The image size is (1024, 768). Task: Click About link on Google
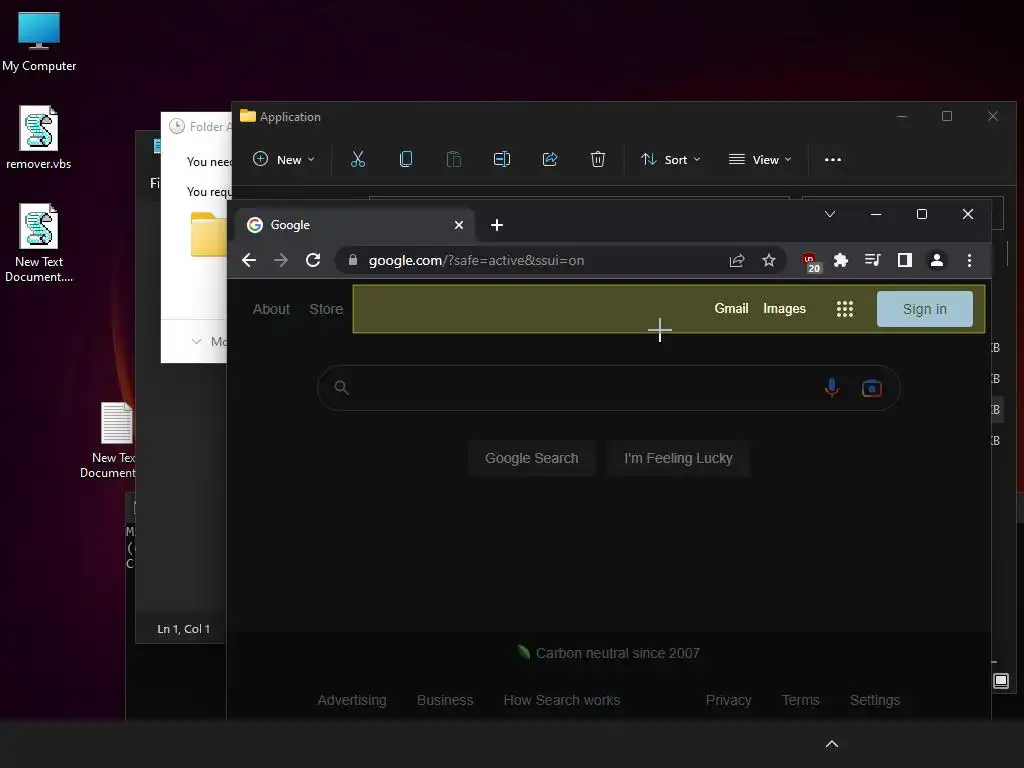[x=271, y=310]
